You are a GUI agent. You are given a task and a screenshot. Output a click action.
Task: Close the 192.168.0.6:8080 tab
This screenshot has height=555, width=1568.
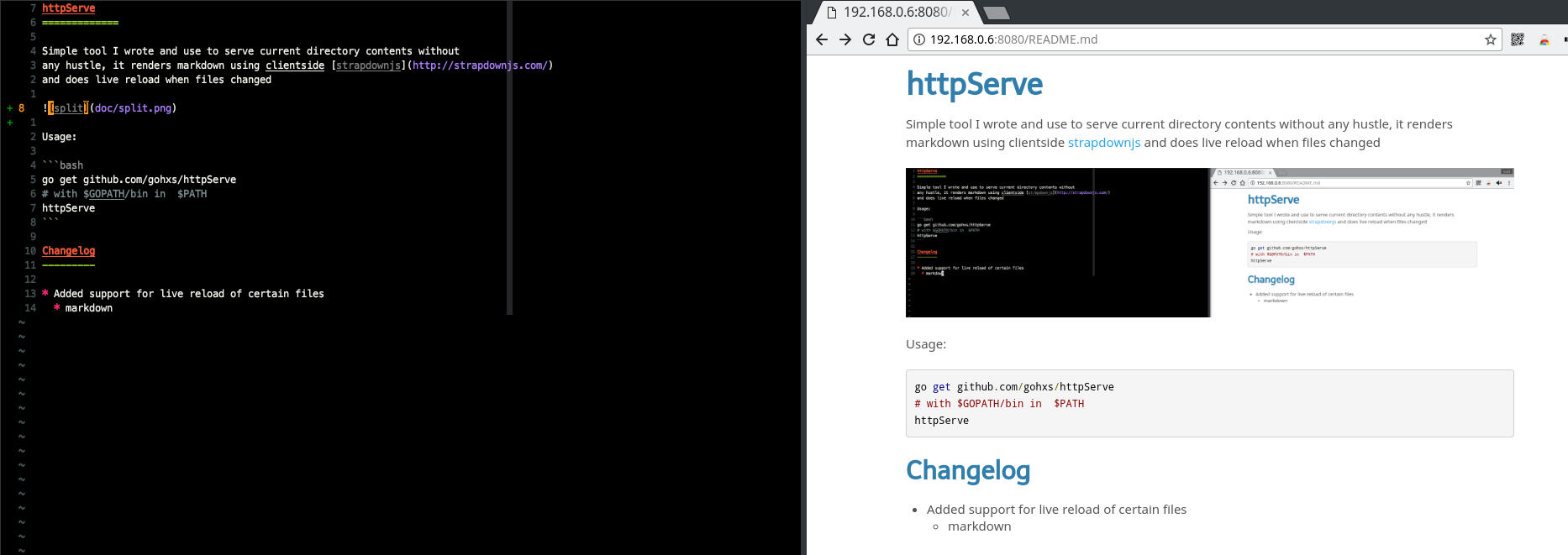point(966,13)
